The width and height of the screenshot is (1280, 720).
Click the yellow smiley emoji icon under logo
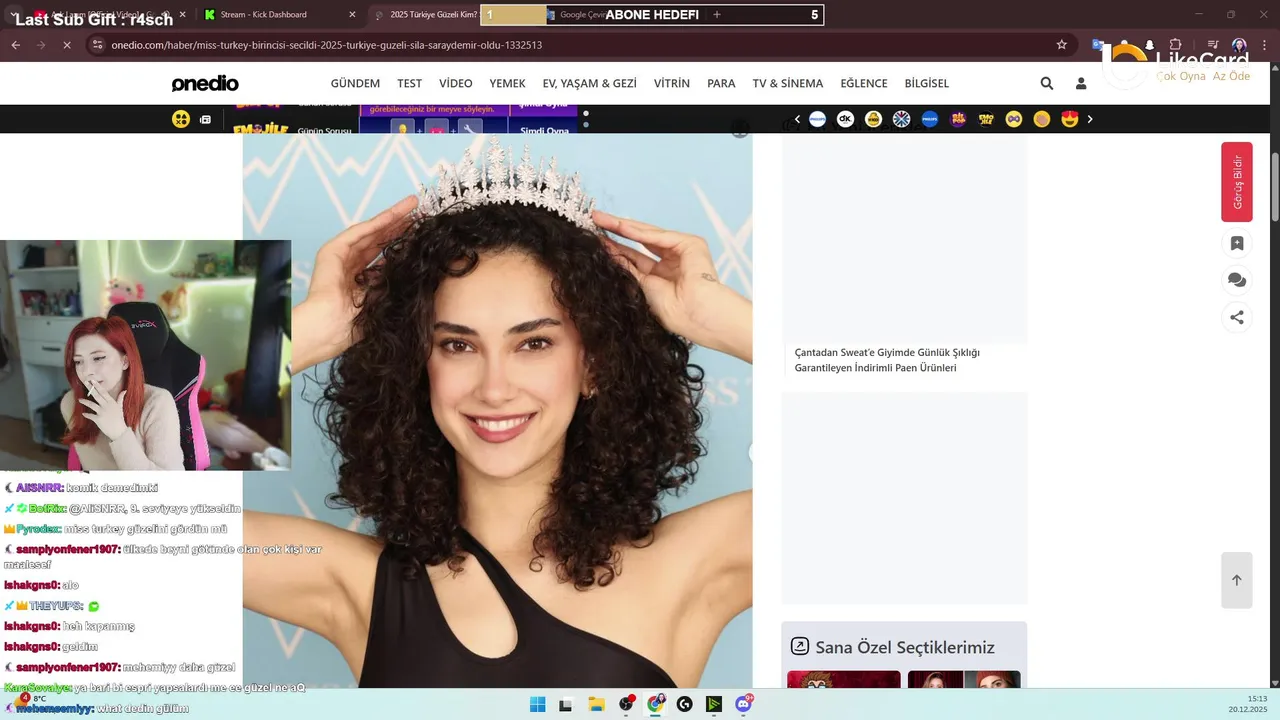pyautogui.click(x=180, y=119)
